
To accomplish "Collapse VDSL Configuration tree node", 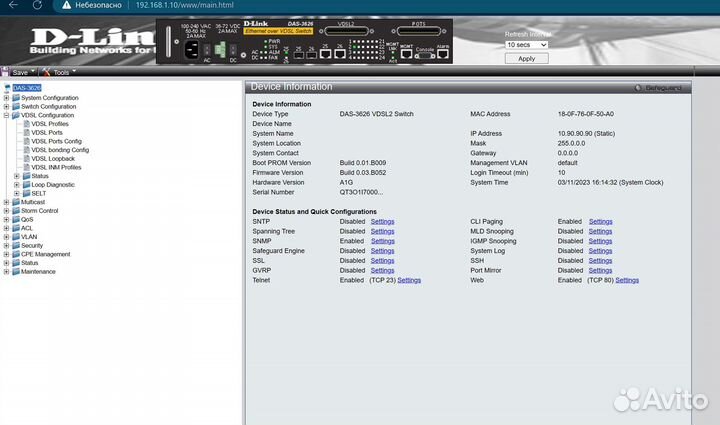I will 6,115.
